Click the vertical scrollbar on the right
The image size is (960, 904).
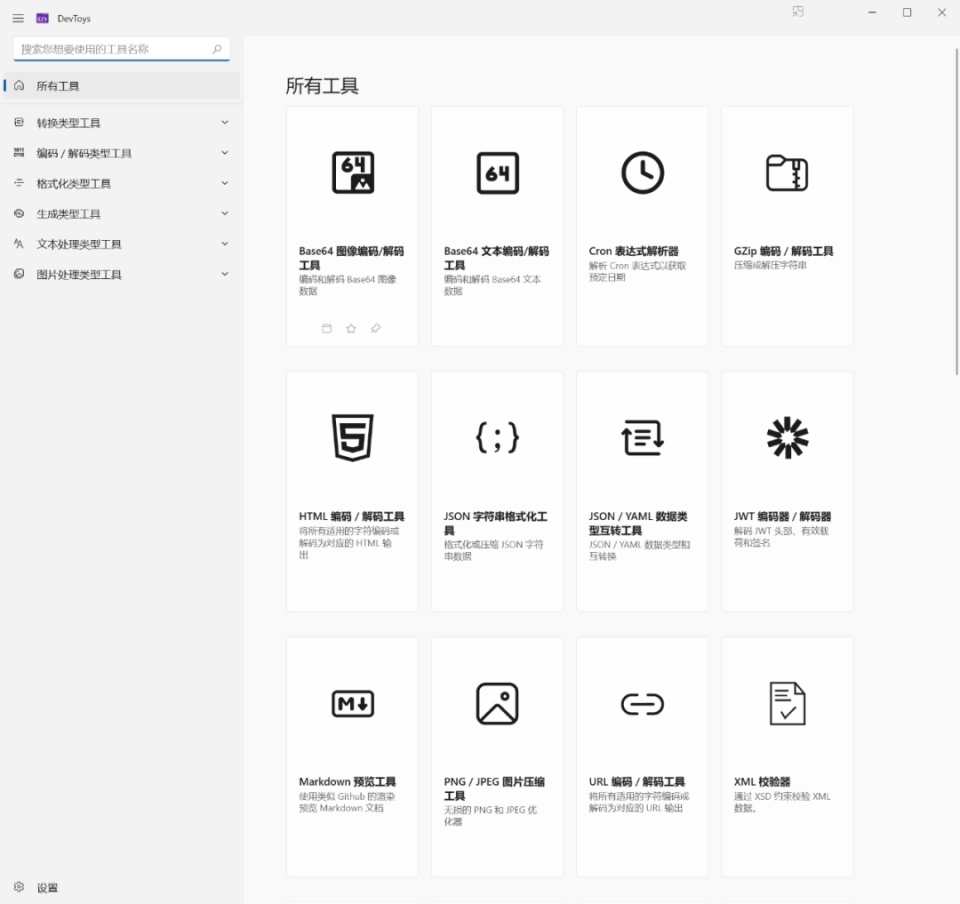coord(956,211)
